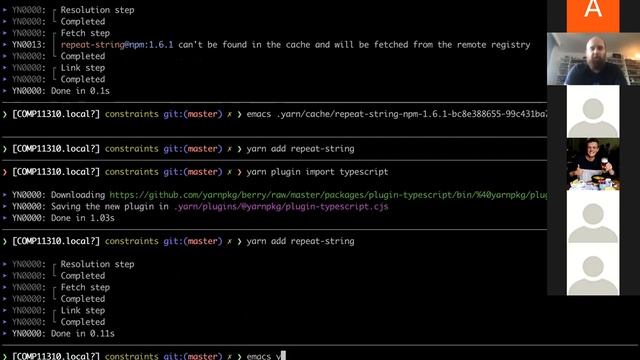640x360 pixels.
Task: Open the github.com yarnpkg berry download URL
Action: coord(328,195)
